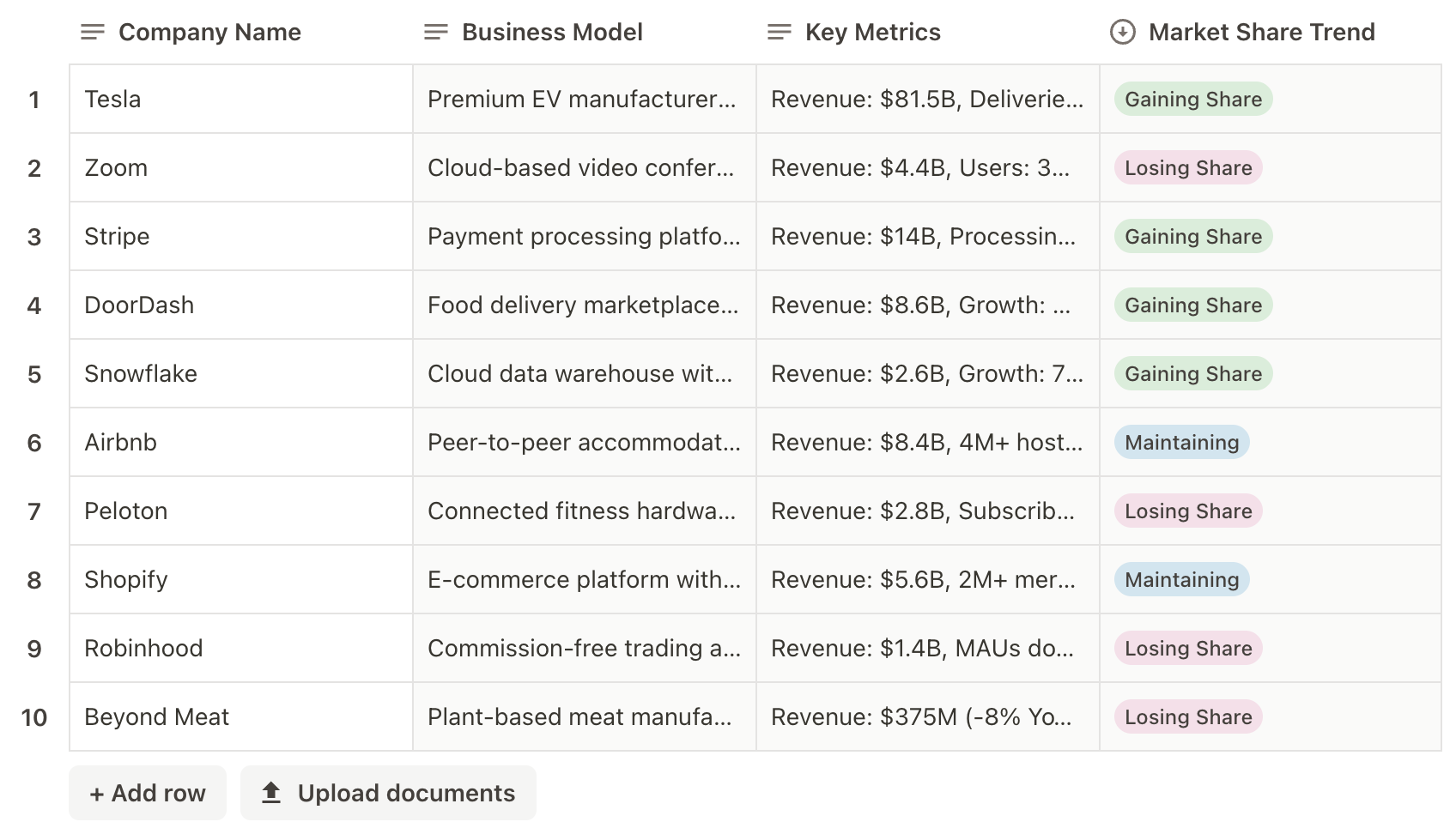
Task: Open the Key Metrics column header
Action: [x=928, y=33]
